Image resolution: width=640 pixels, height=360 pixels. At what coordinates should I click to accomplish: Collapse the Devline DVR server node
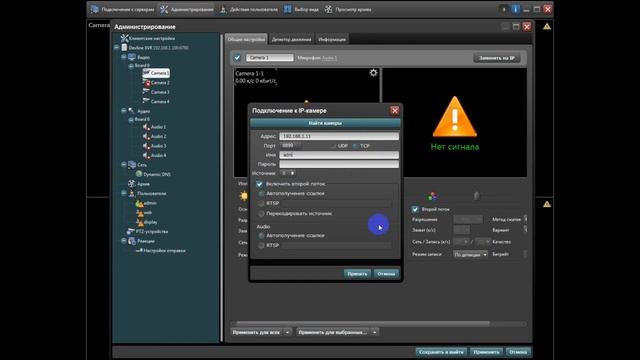coord(117,48)
